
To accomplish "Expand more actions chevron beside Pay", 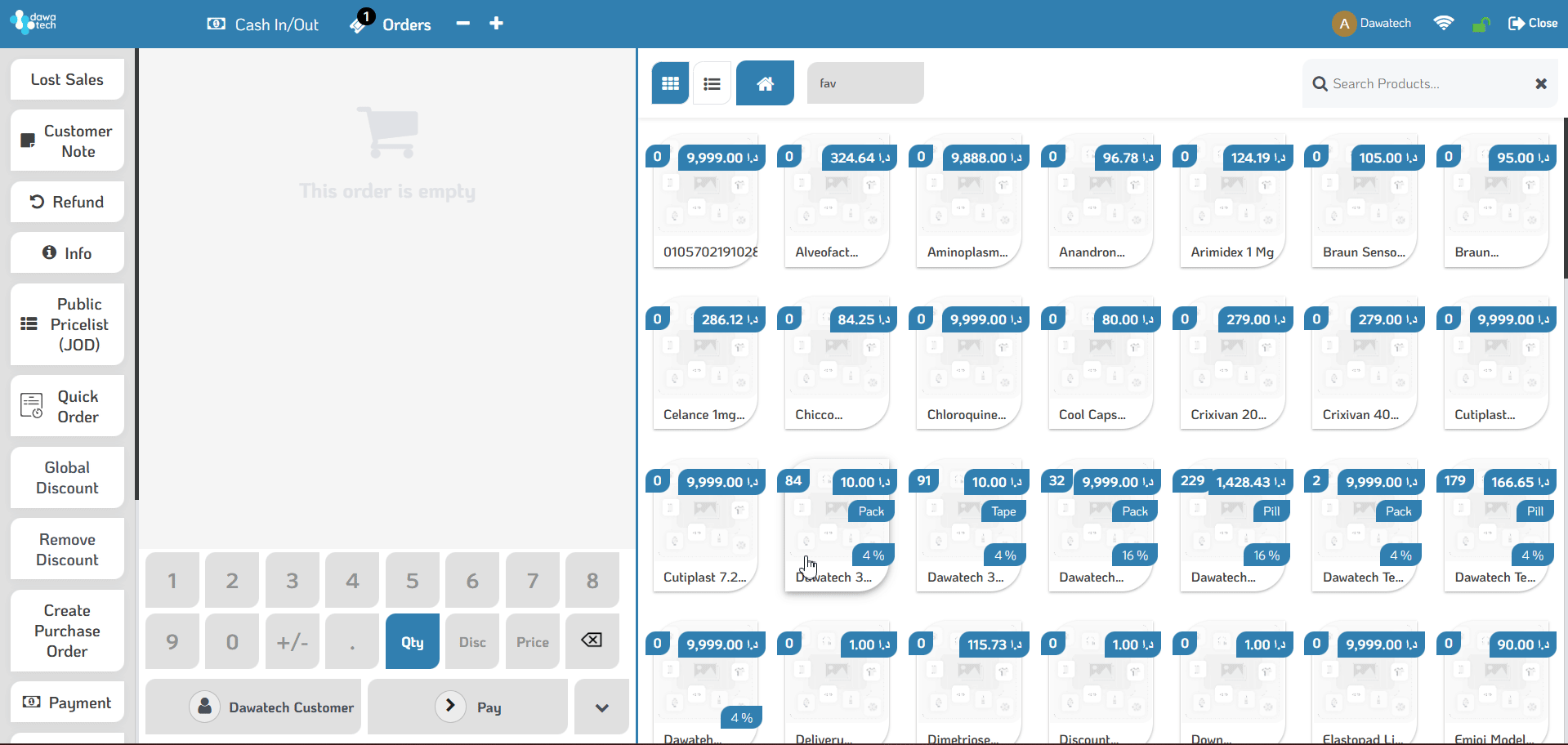I will [601, 707].
